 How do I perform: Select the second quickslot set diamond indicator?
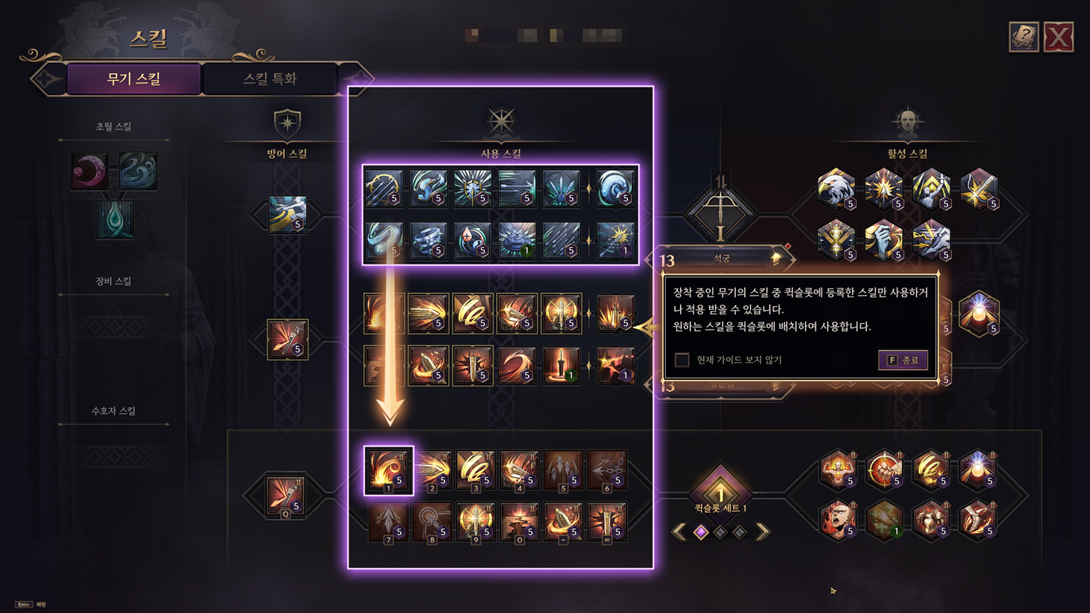pyautogui.click(x=721, y=532)
